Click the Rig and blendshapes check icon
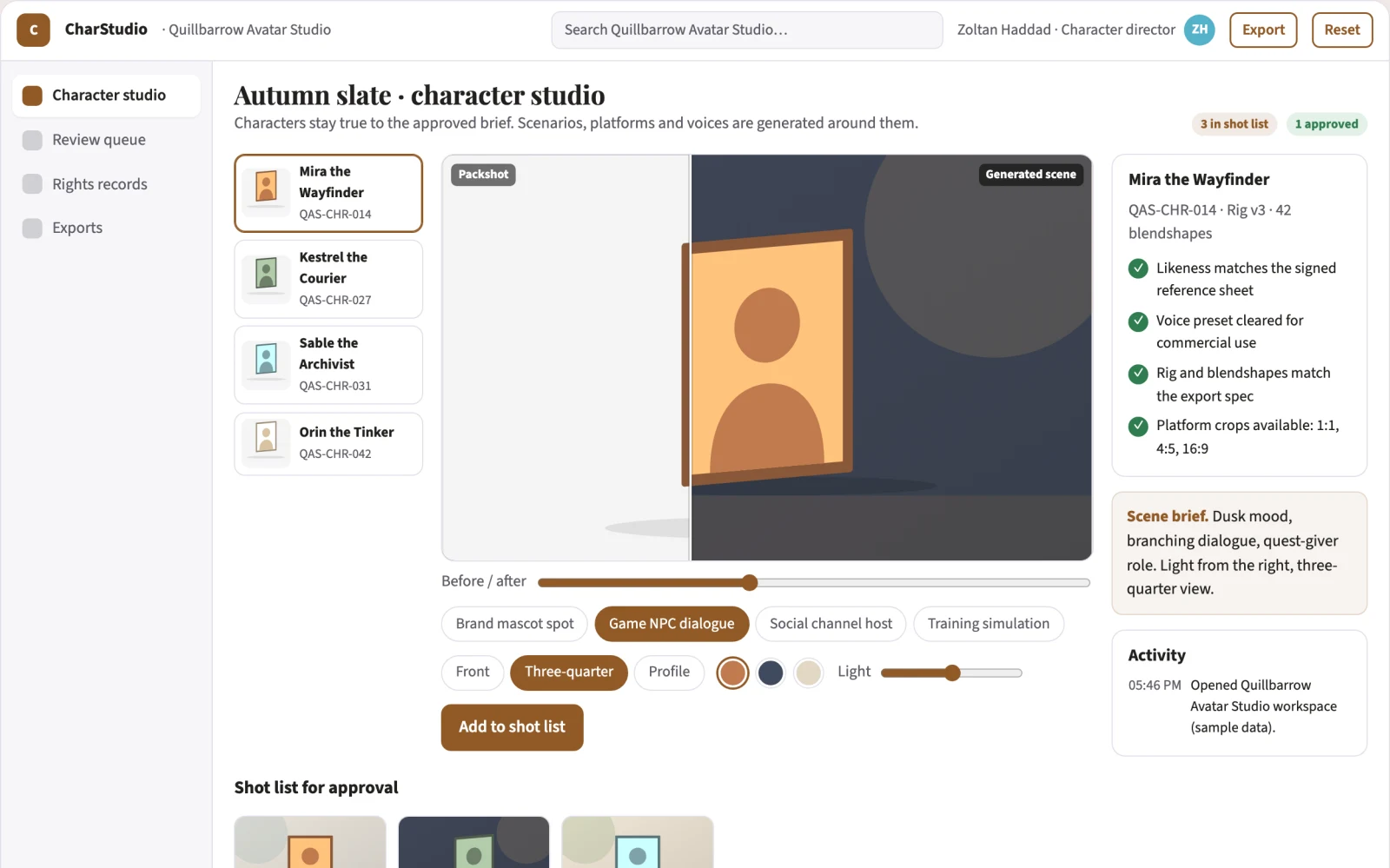Screen dimensions: 1390x868 (1138, 374)
